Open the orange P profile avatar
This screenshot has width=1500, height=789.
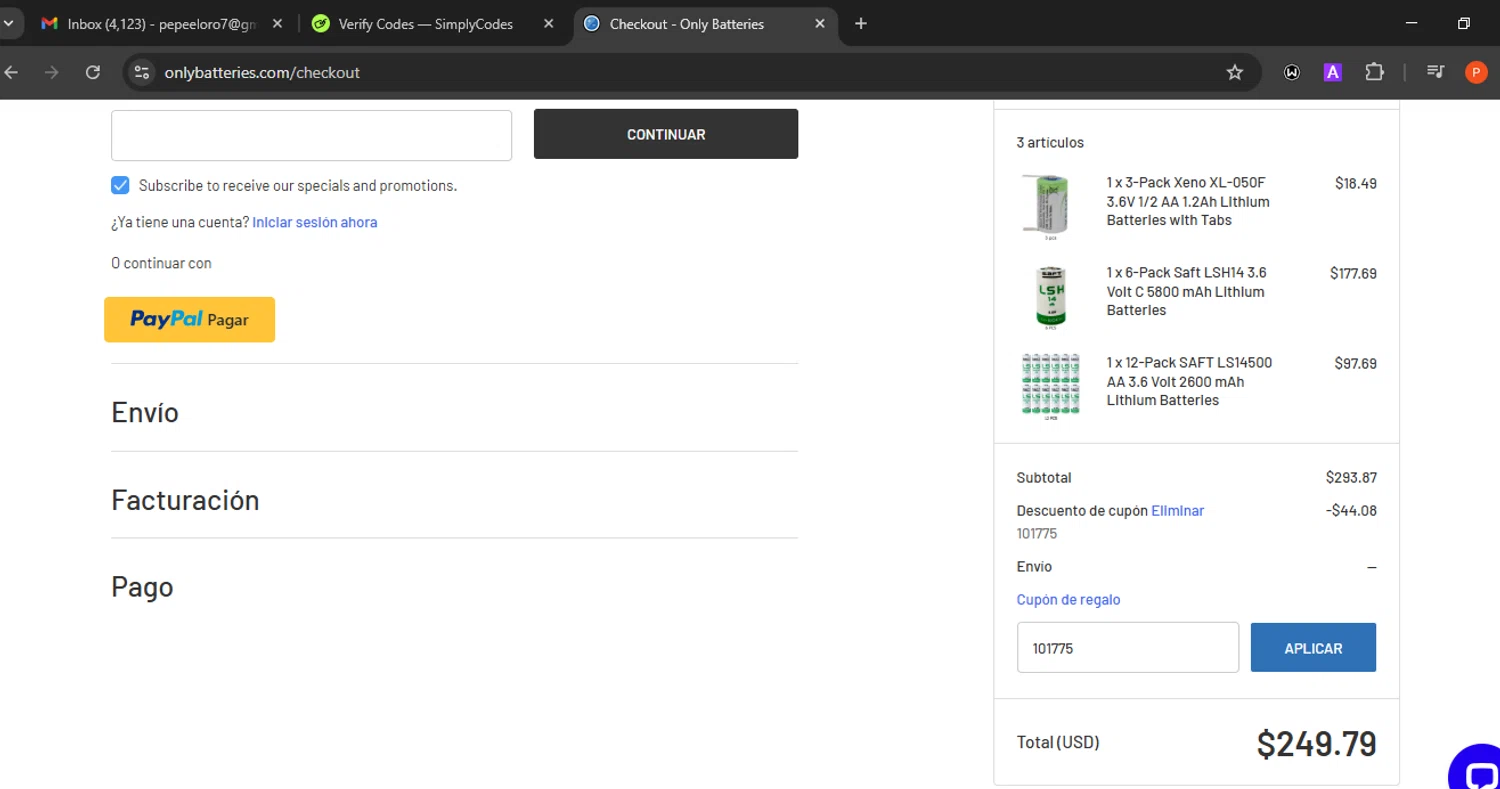1476,72
